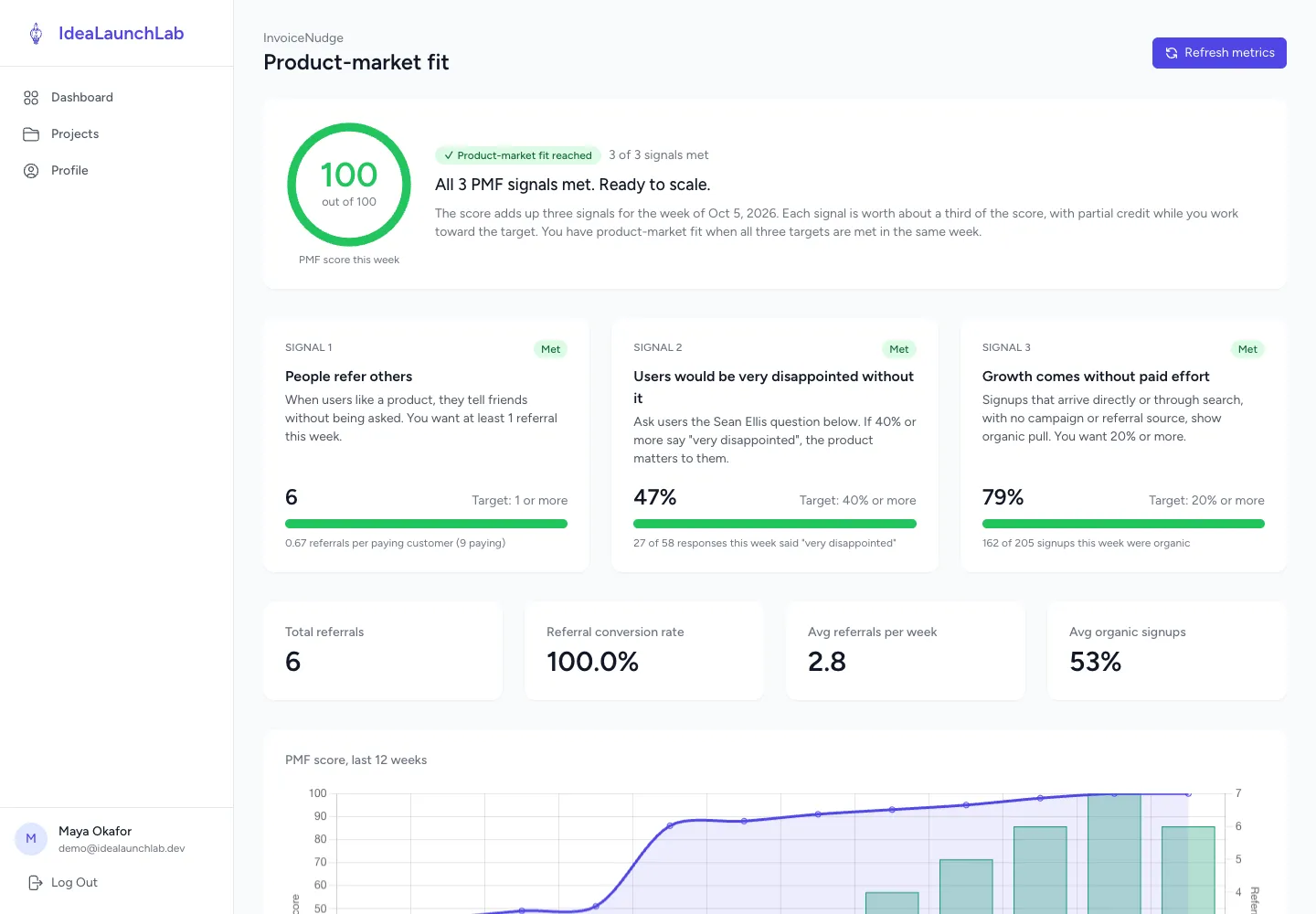Click the Profile user icon
The height and width of the screenshot is (914, 1316).
click(x=31, y=171)
